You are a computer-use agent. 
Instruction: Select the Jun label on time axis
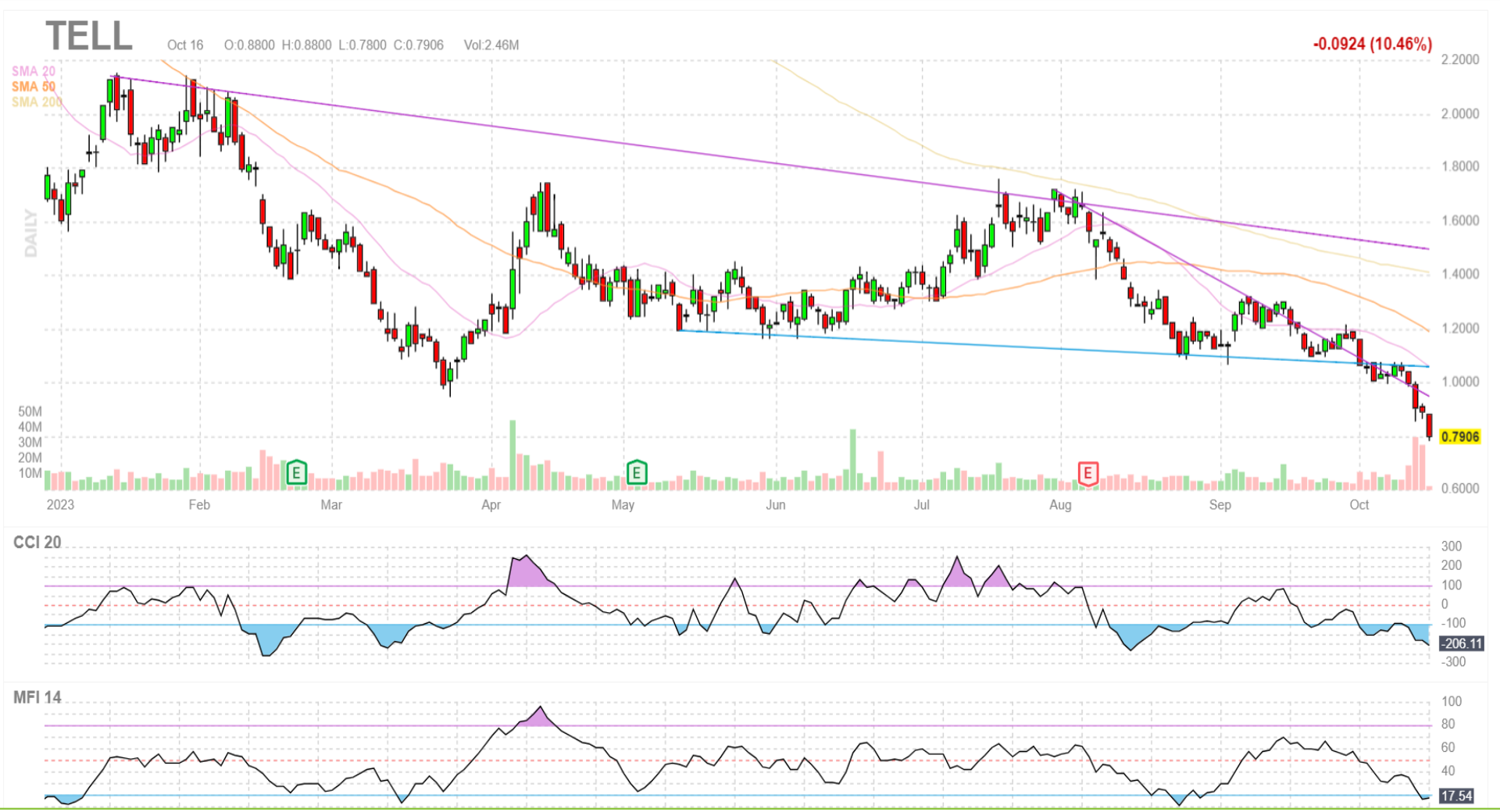(775, 505)
